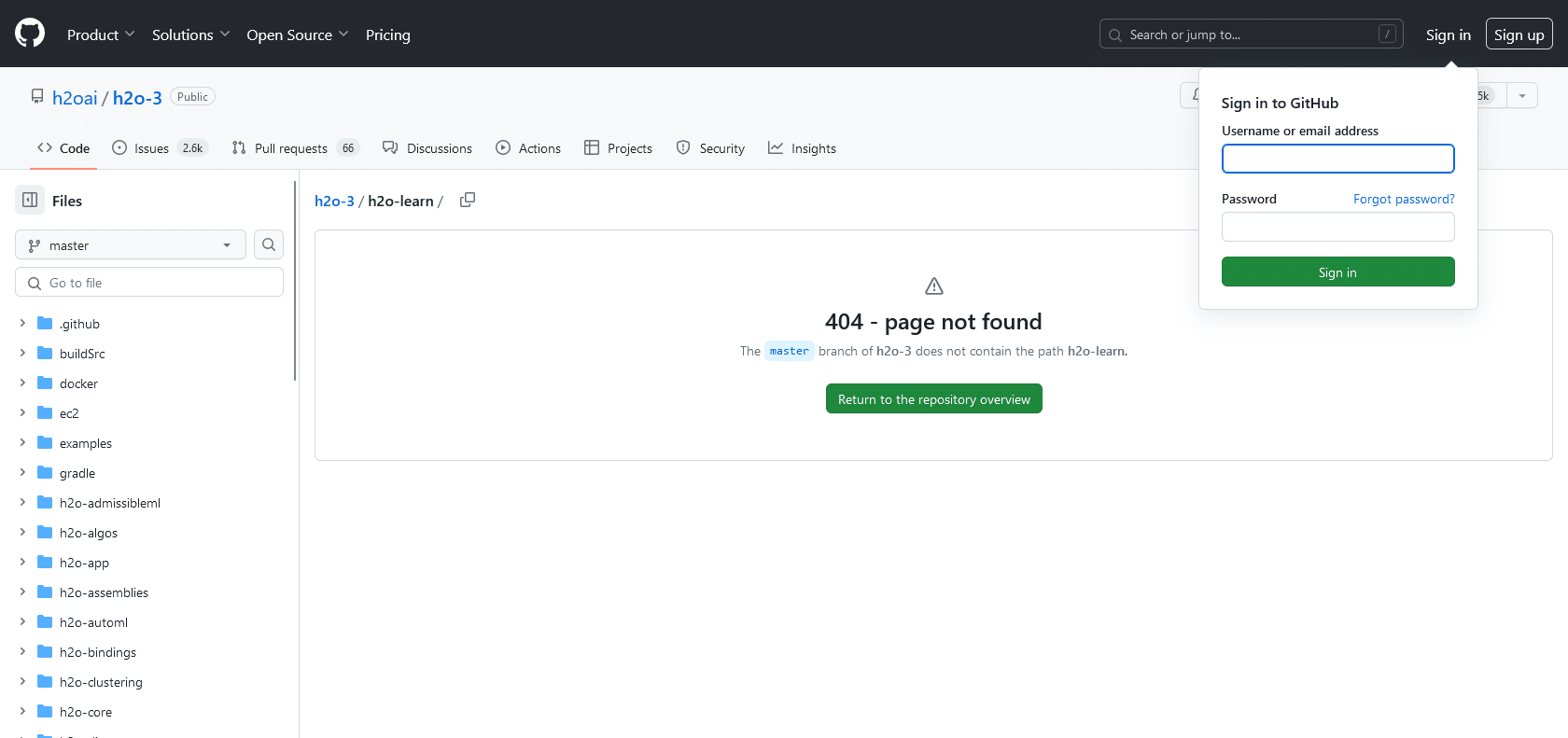Click h2o-3 in the breadcrumb path
Viewport: 1568px width, 738px height.
coord(334,201)
